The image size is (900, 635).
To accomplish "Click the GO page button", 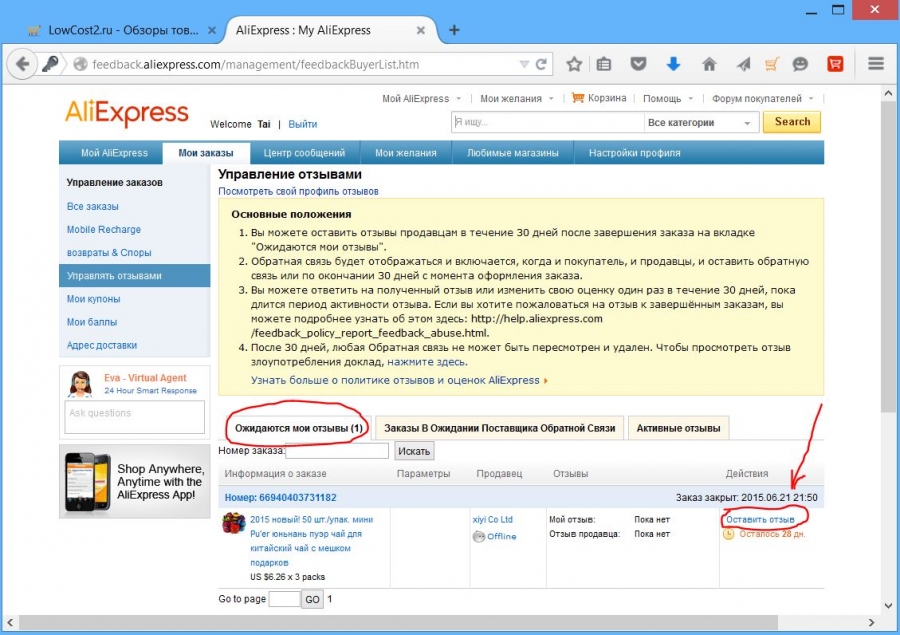I will [x=312, y=599].
